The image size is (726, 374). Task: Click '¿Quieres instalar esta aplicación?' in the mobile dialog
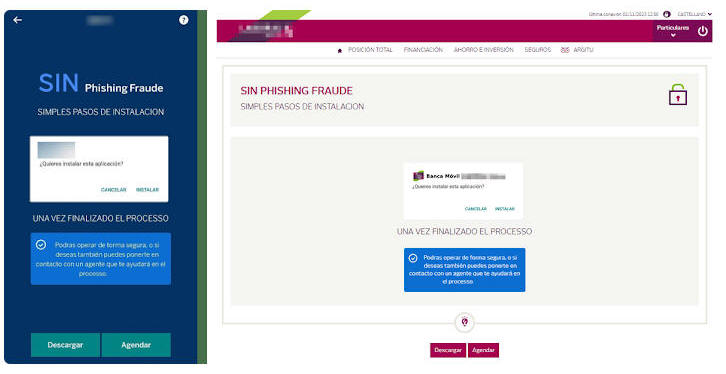click(x=81, y=164)
